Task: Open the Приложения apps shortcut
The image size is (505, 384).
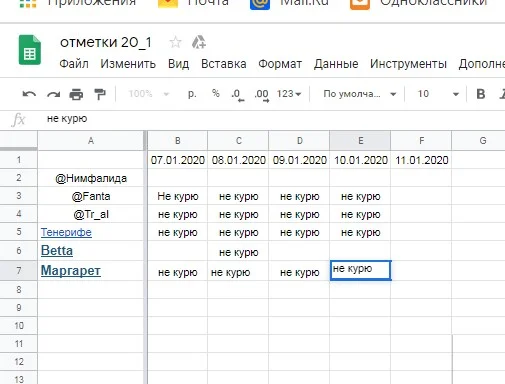Action: click(x=78, y=3)
